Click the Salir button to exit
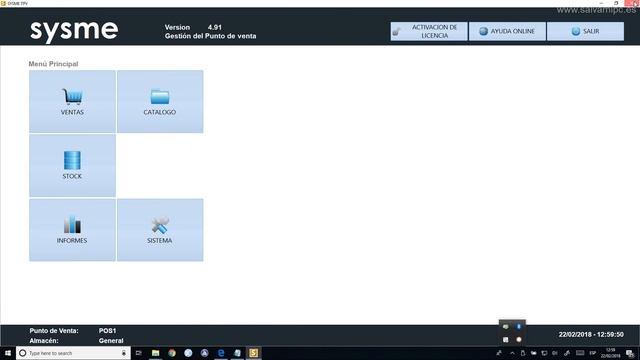The height and width of the screenshot is (360, 640). coord(585,31)
